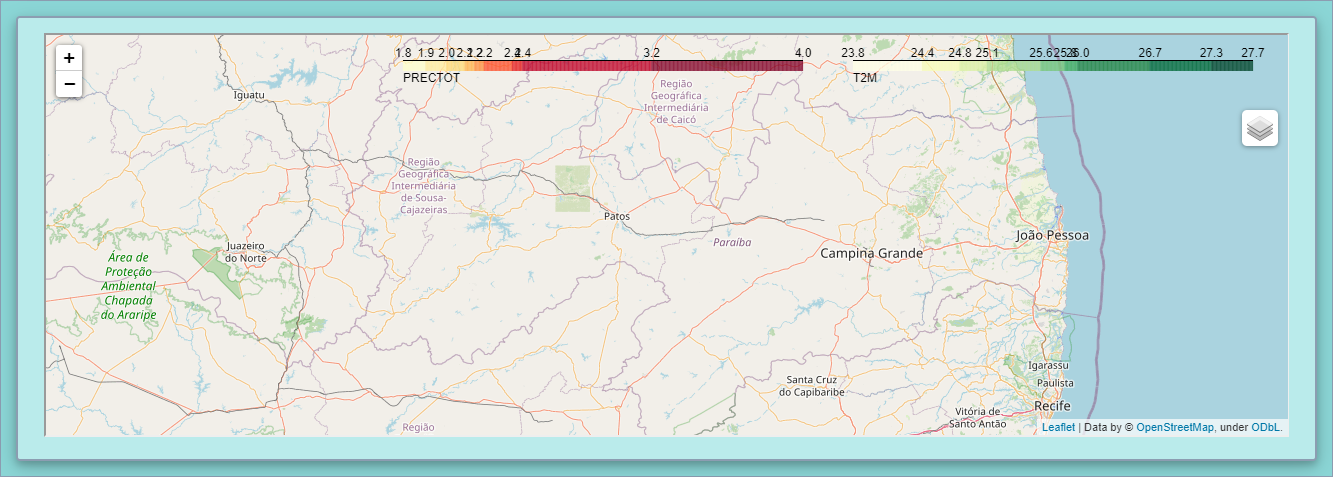Click the Patos town label
This screenshot has height=477, width=1333.
(x=617, y=216)
